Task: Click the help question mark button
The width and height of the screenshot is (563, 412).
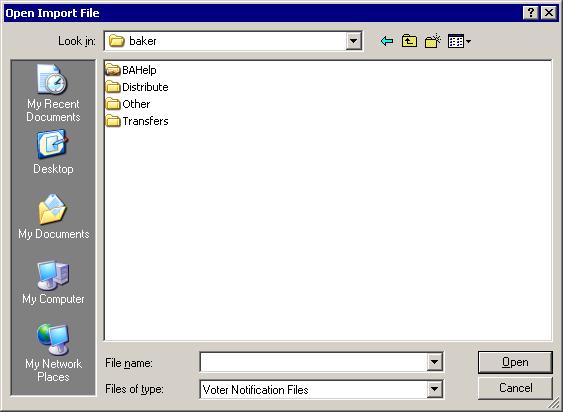Action: coord(531,13)
